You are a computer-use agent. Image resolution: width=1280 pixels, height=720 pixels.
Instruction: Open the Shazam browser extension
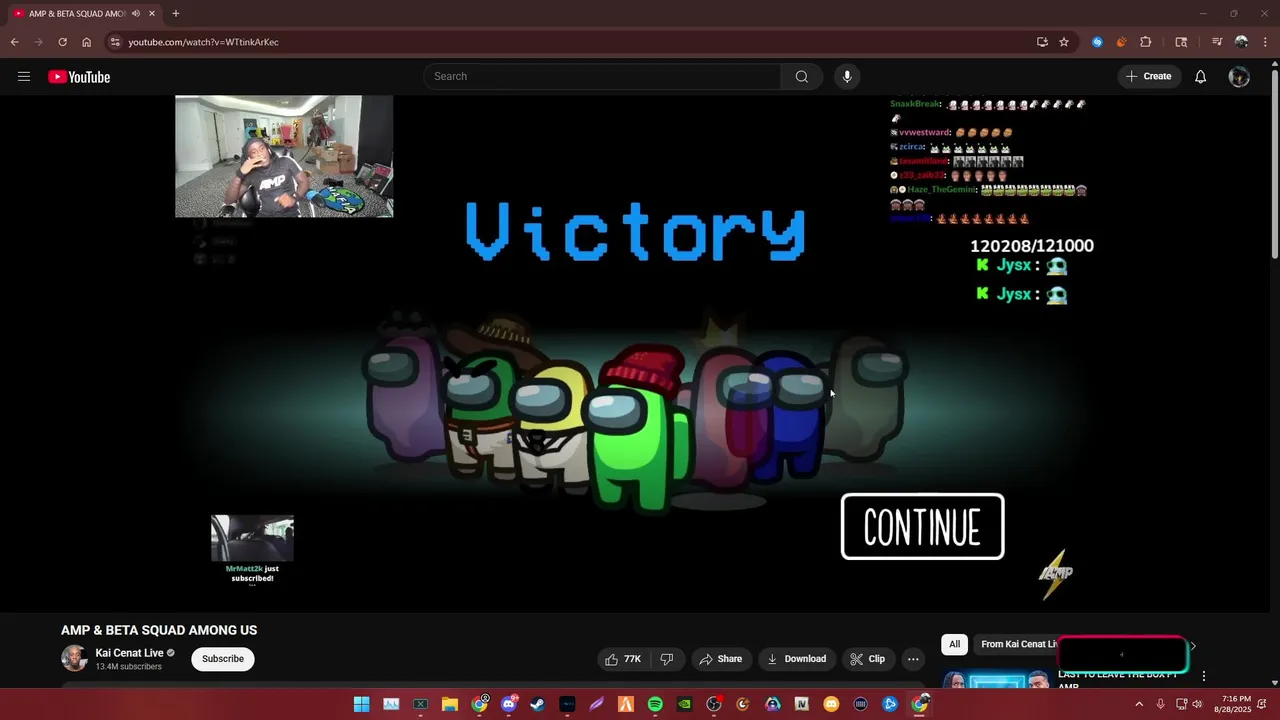(x=1097, y=42)
